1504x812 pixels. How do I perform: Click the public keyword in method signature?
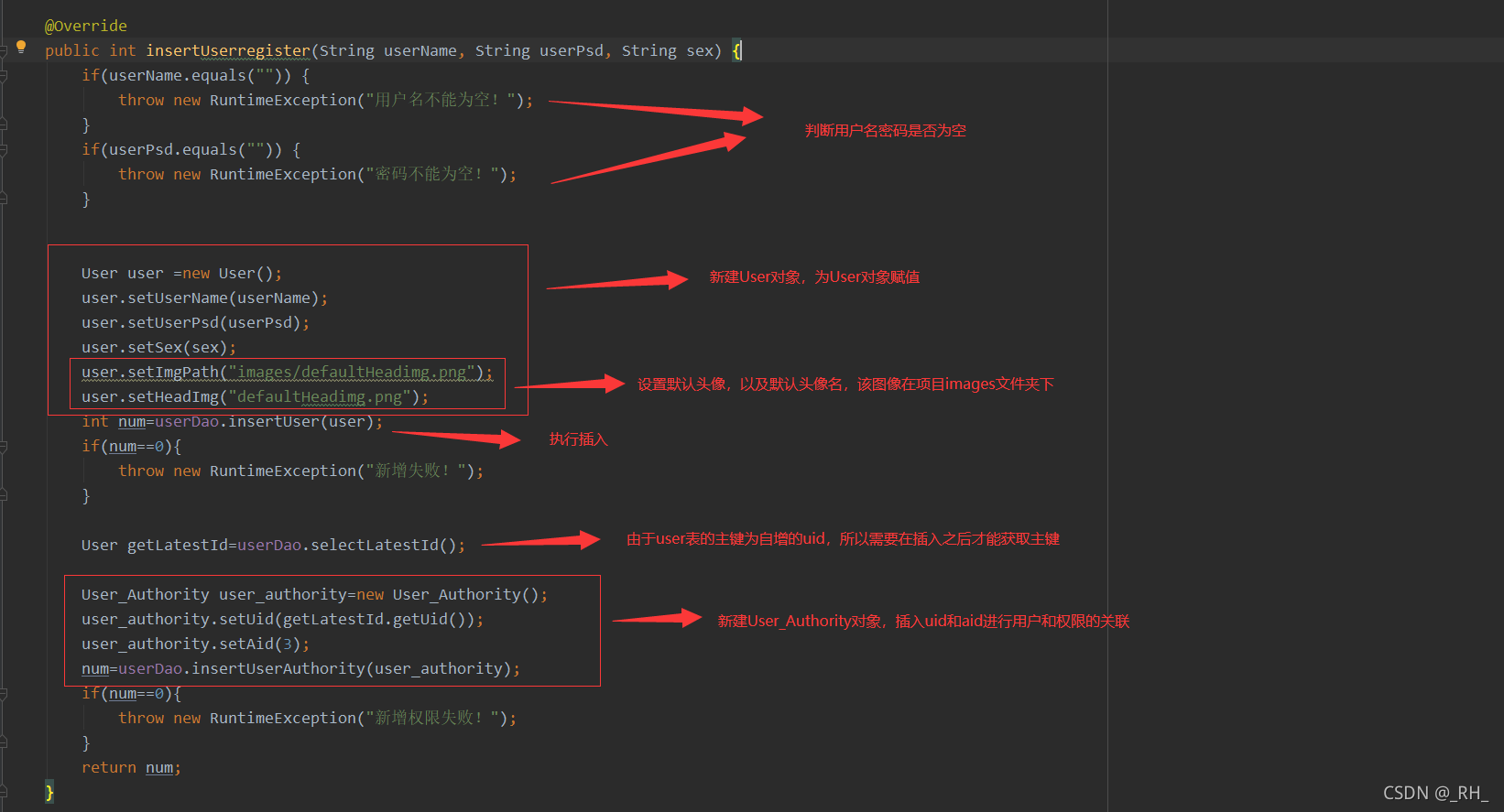point(72,50)
